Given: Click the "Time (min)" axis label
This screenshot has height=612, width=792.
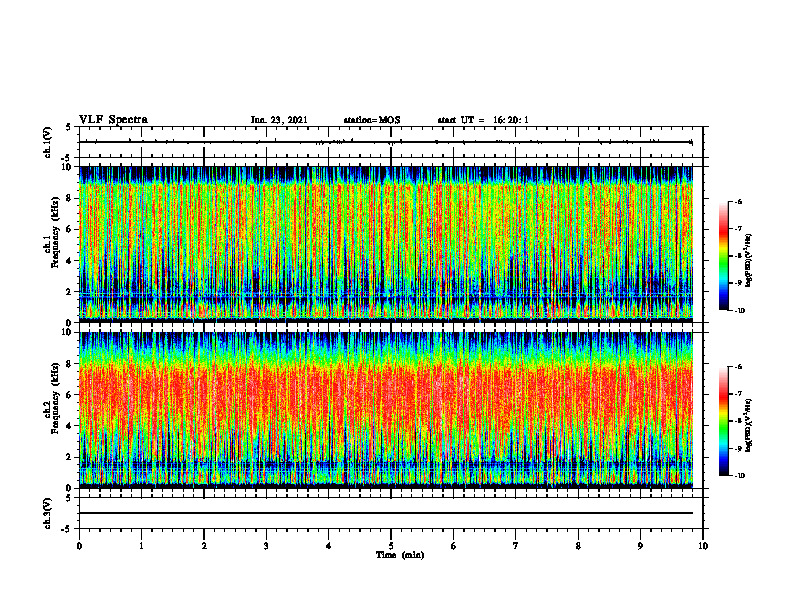Looking at the screenshot, I should [x=400, y=555].
